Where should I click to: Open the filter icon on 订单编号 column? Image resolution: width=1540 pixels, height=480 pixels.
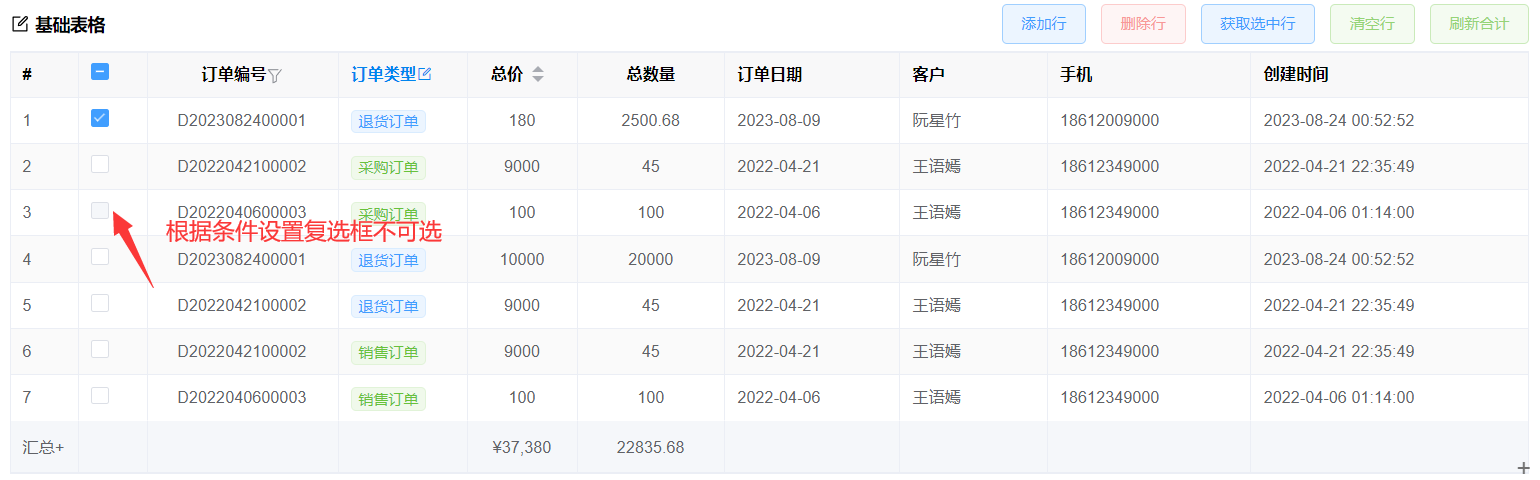275,75
